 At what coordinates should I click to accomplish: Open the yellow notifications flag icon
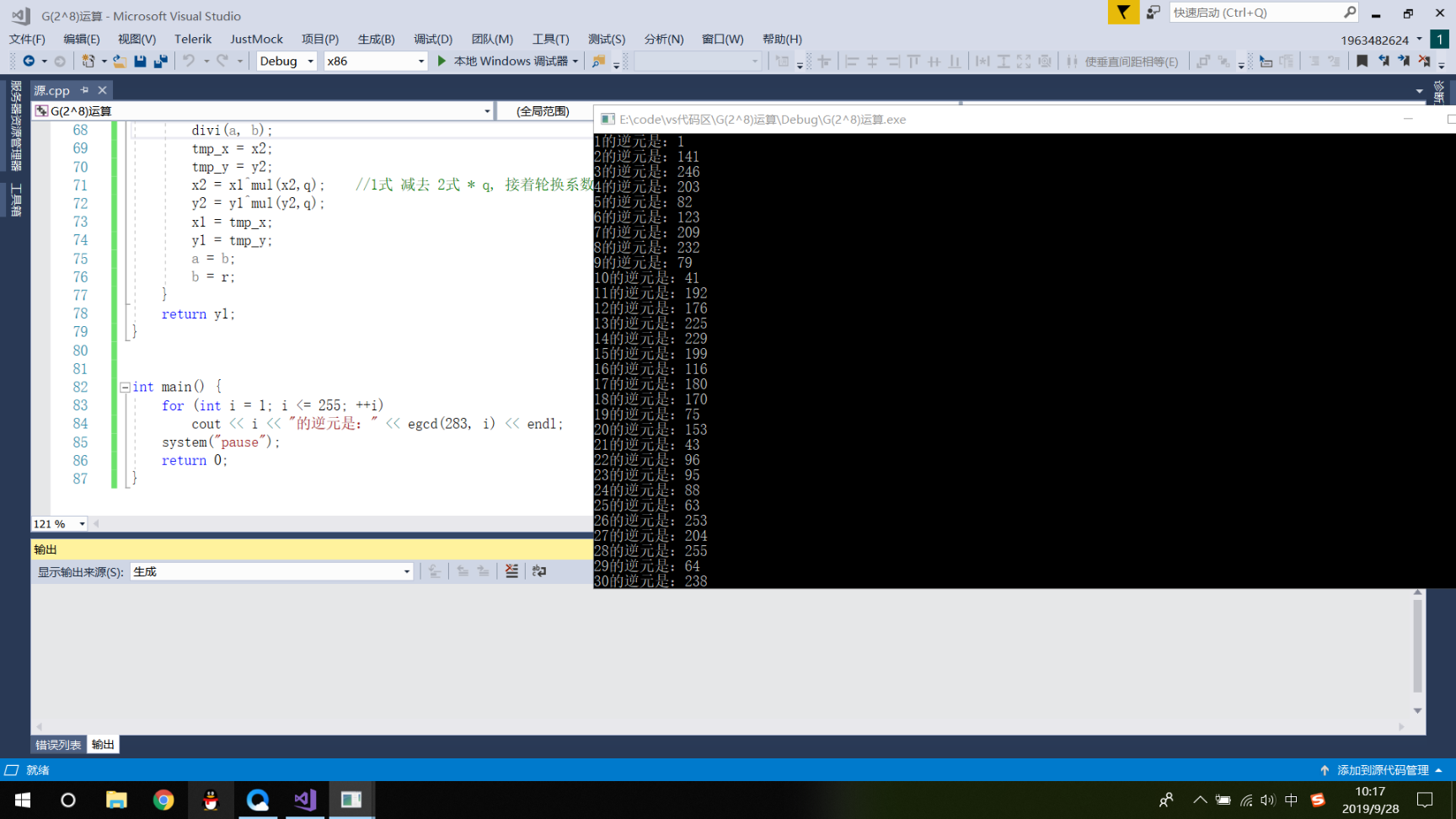click(x=1123, y=13)
